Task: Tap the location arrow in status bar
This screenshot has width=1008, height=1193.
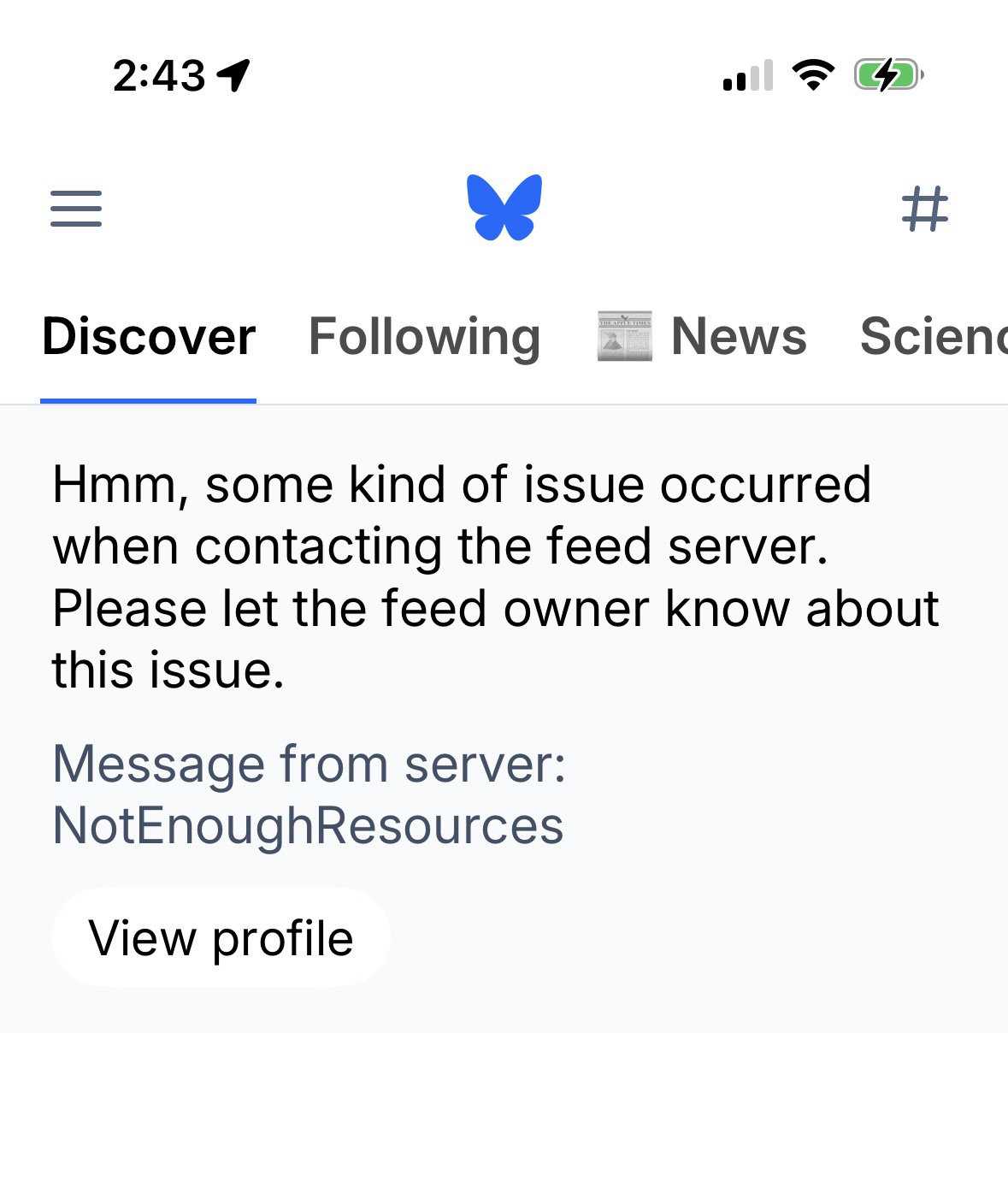Action: pyautogui.click(x=233, y=75)
